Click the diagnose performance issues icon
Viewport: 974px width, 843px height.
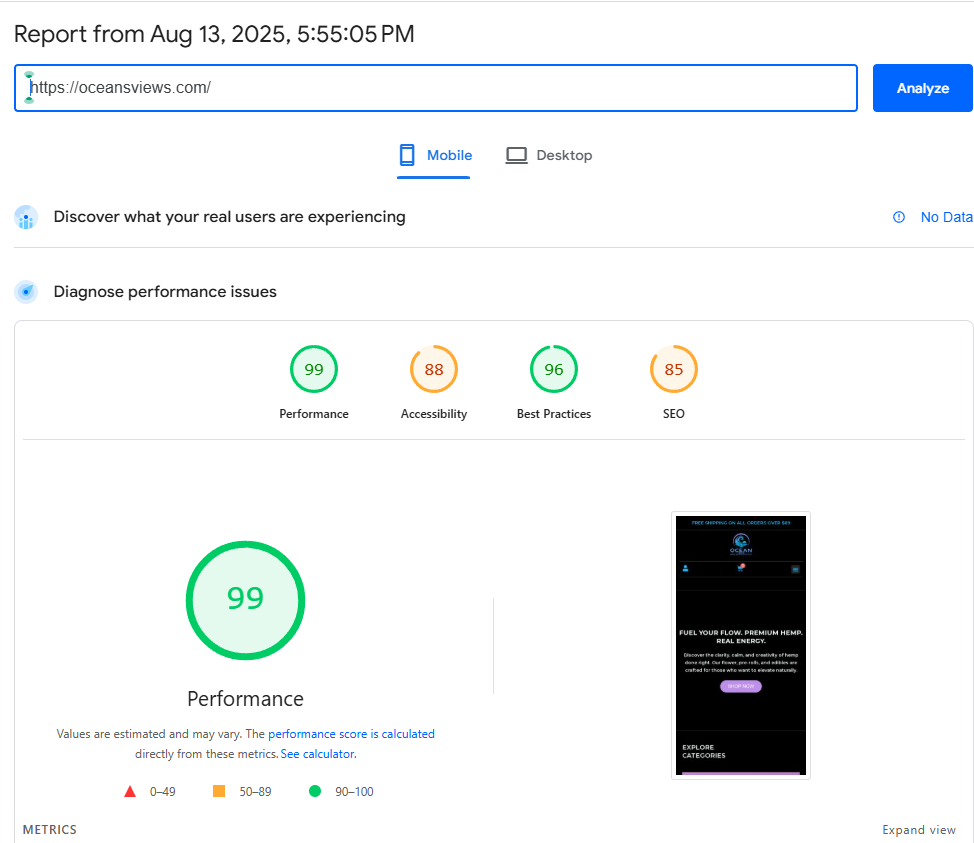point(26,292)
